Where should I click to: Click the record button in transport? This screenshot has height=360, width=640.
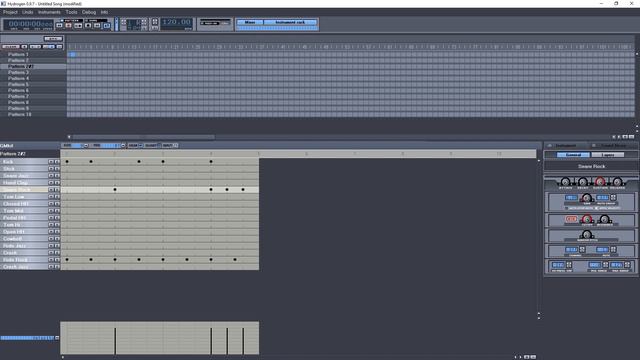[x=68, y=25]
